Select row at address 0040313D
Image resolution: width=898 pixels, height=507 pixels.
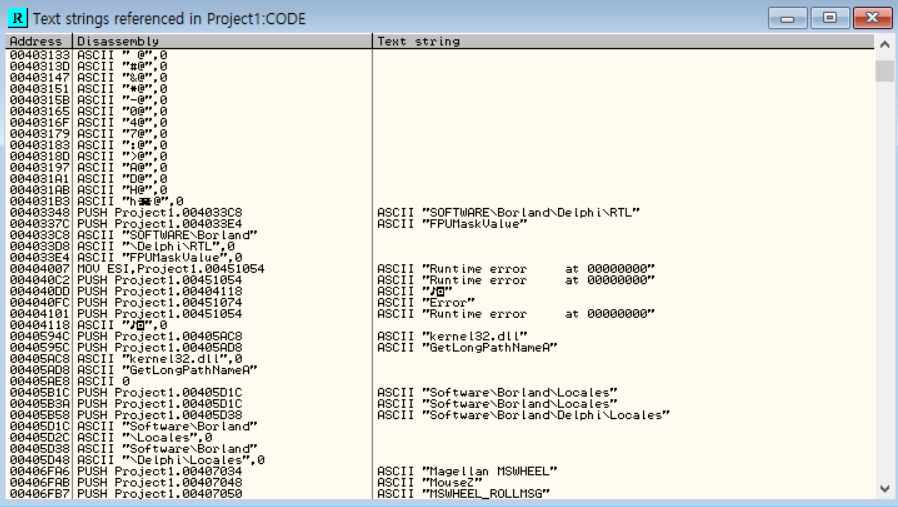(440, 66)
